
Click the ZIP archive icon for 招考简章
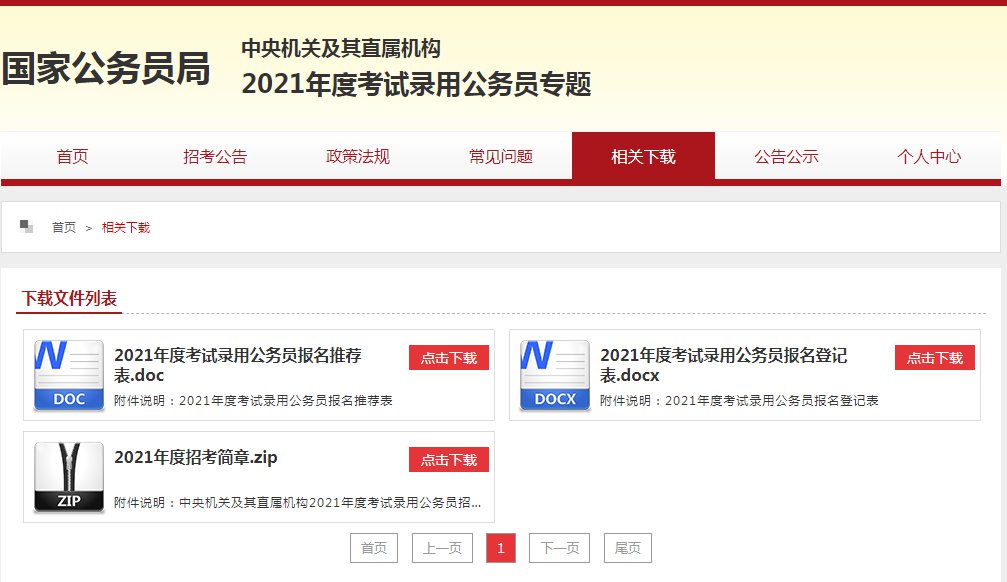[69, 477]
